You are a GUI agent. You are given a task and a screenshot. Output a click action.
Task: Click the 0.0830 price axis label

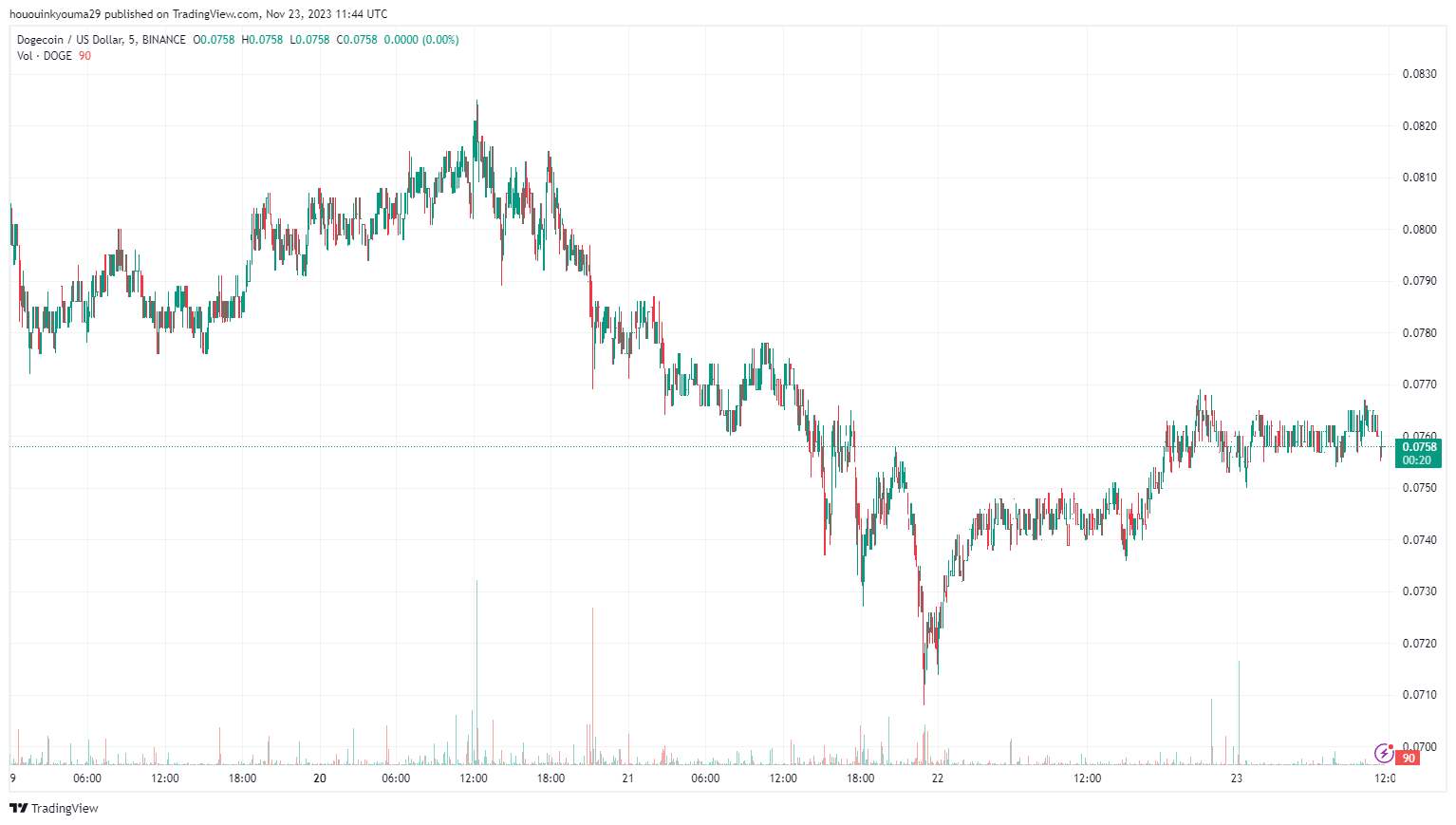click(x=1419, y=74)
